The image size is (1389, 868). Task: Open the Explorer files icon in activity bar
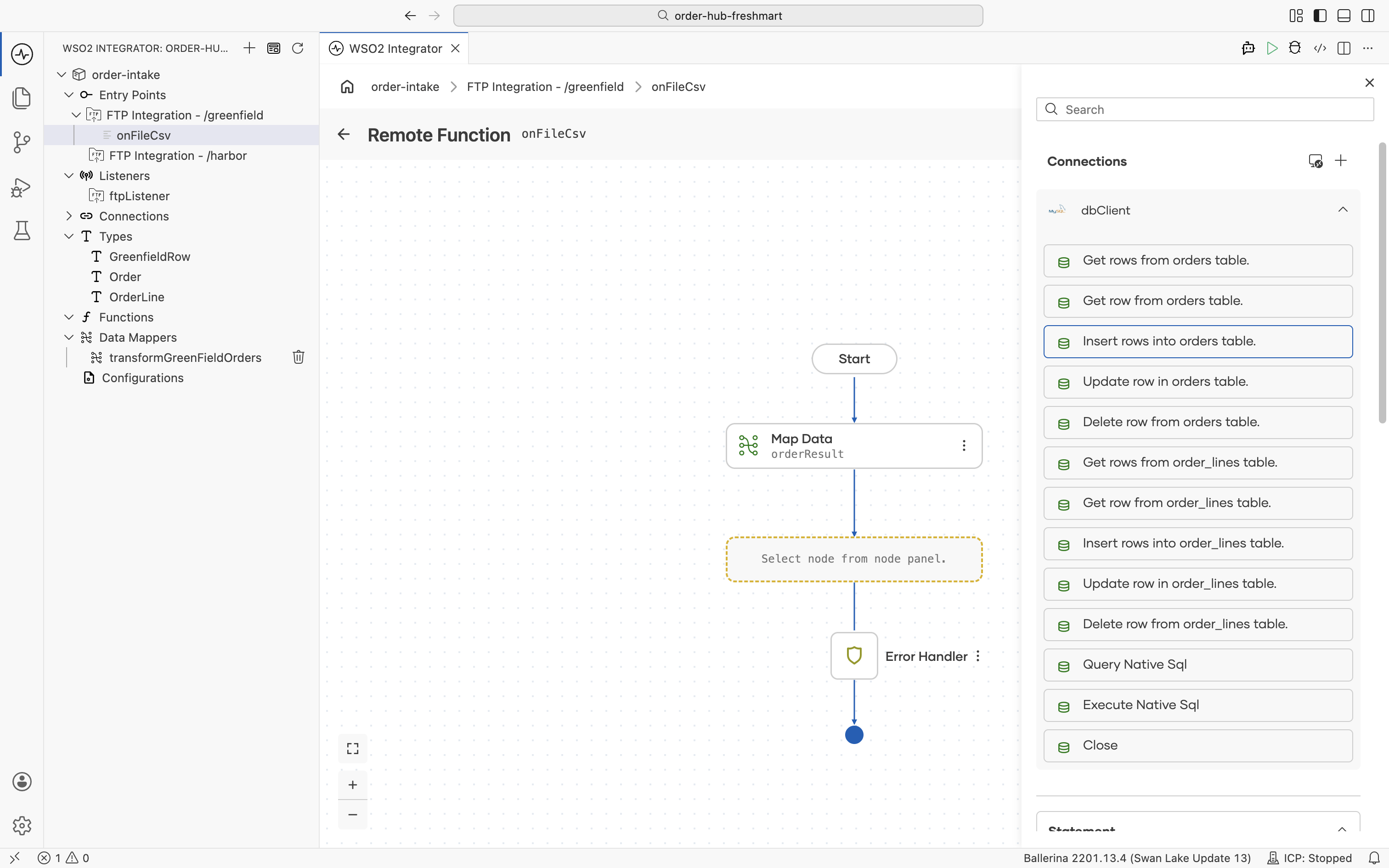pos(22,98)
